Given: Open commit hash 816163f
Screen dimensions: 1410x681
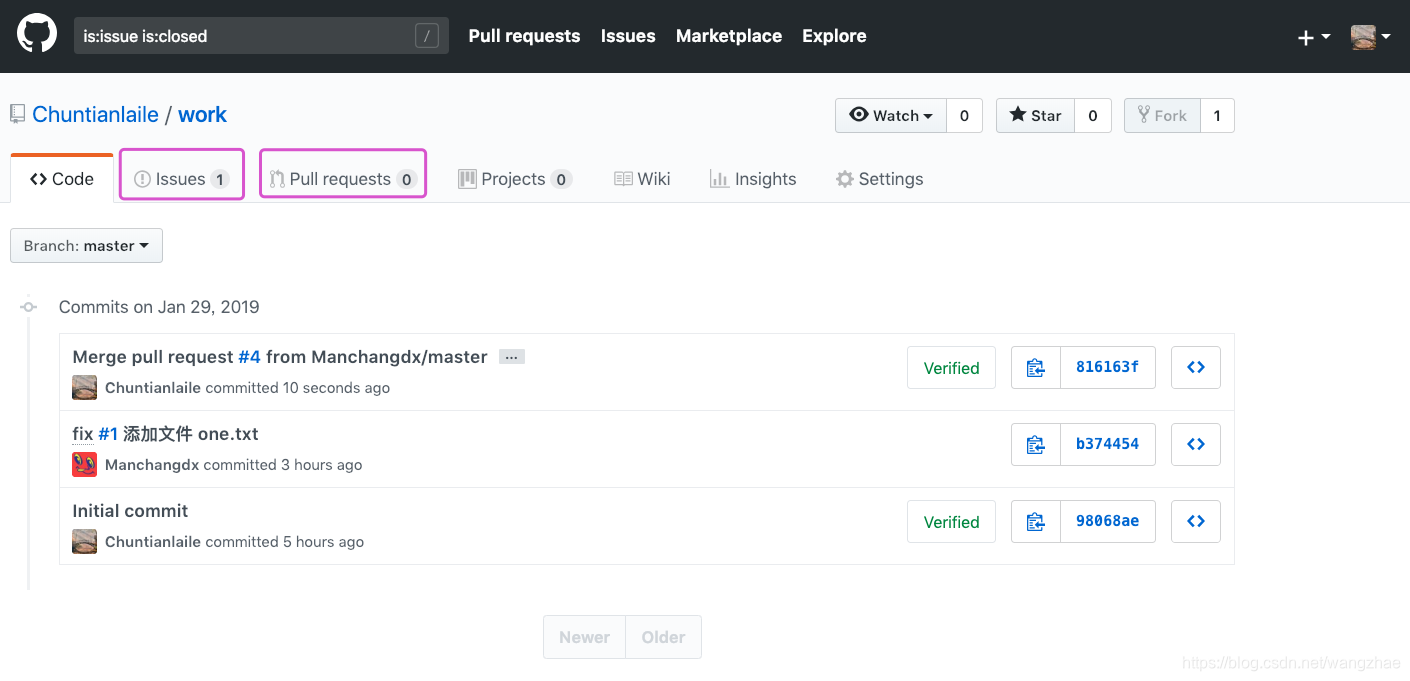Looking at the screenshot, I should (1108, 367).
